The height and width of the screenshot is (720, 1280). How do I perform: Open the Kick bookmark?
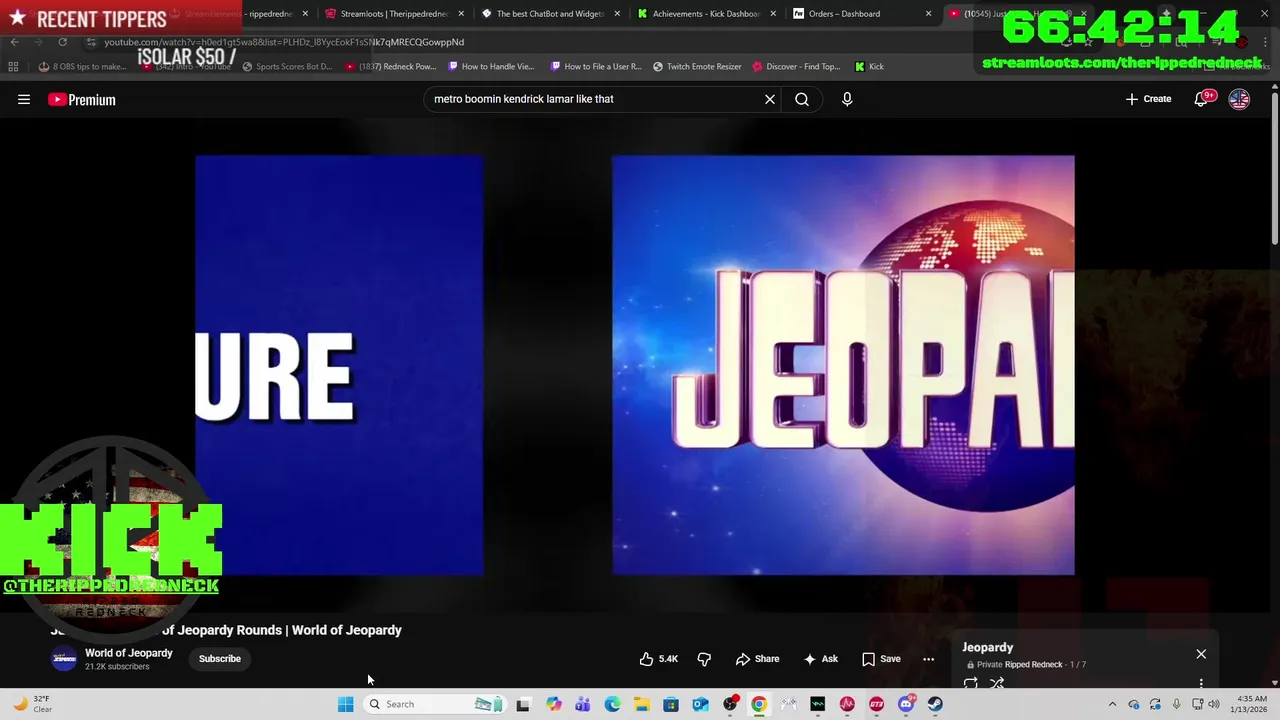point(869,67)
